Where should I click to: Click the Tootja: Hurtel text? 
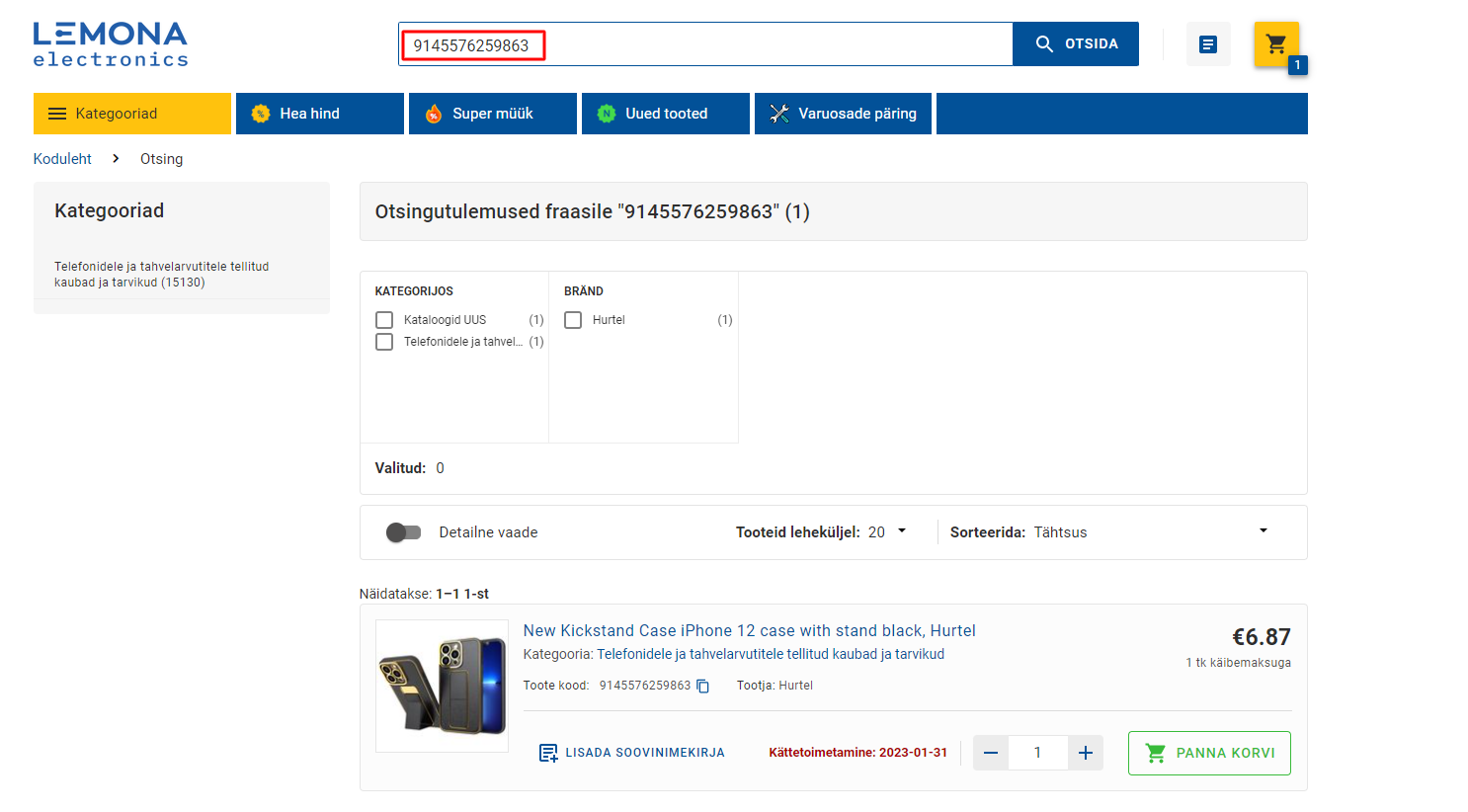775,686
